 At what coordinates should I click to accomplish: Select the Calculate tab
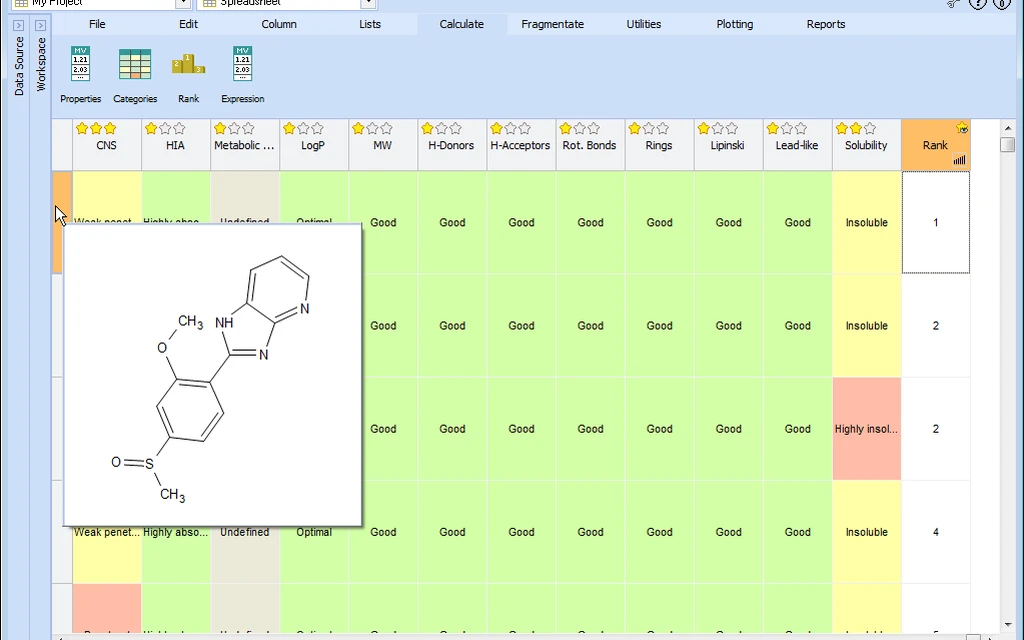[x=462, y=24]
